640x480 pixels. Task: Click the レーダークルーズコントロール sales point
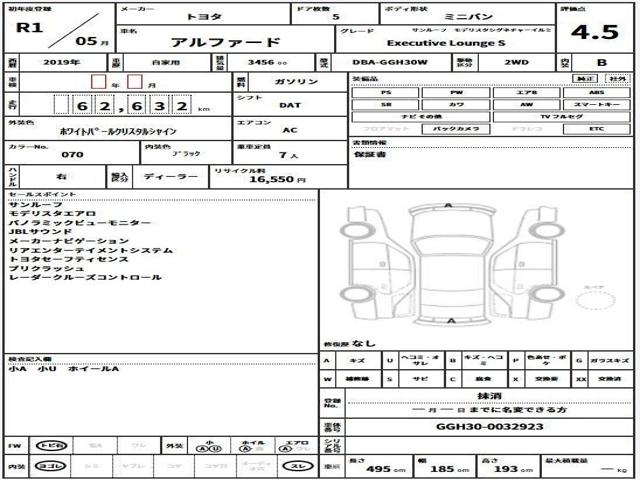pyautogui.click(x=85, y=278)
